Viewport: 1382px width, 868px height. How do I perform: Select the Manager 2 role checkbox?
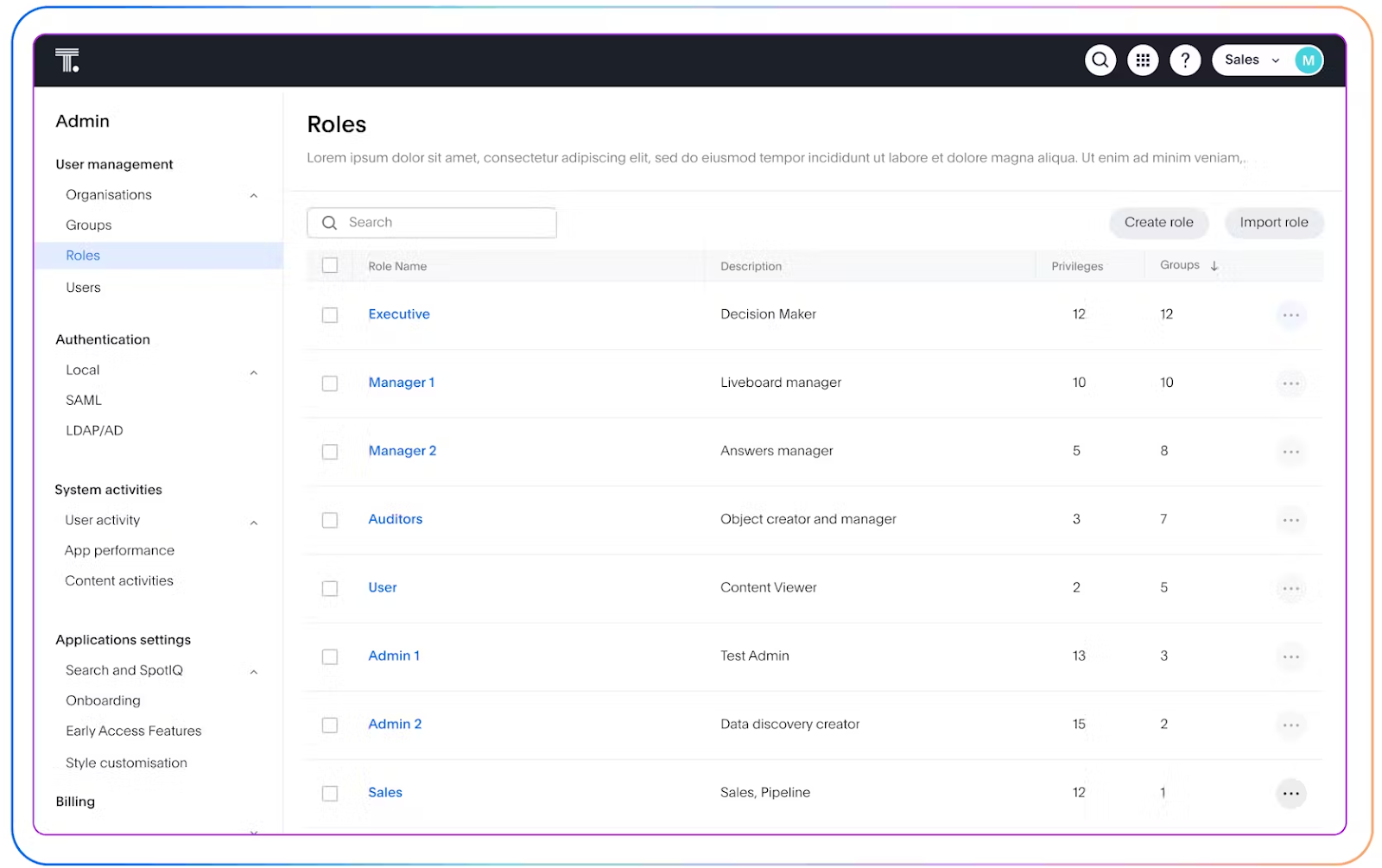(330, 452)
